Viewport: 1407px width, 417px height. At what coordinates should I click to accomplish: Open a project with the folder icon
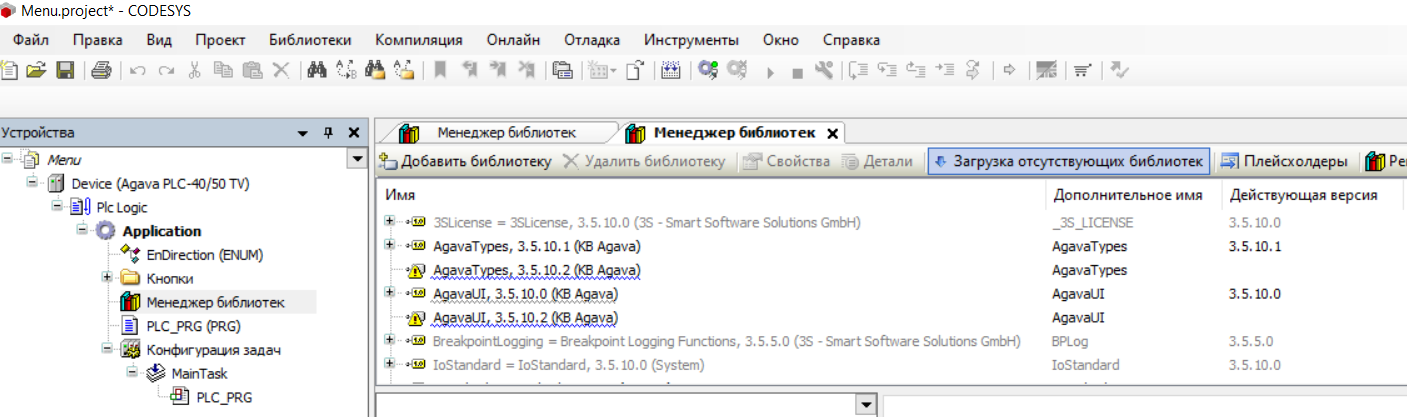point(37,71)
